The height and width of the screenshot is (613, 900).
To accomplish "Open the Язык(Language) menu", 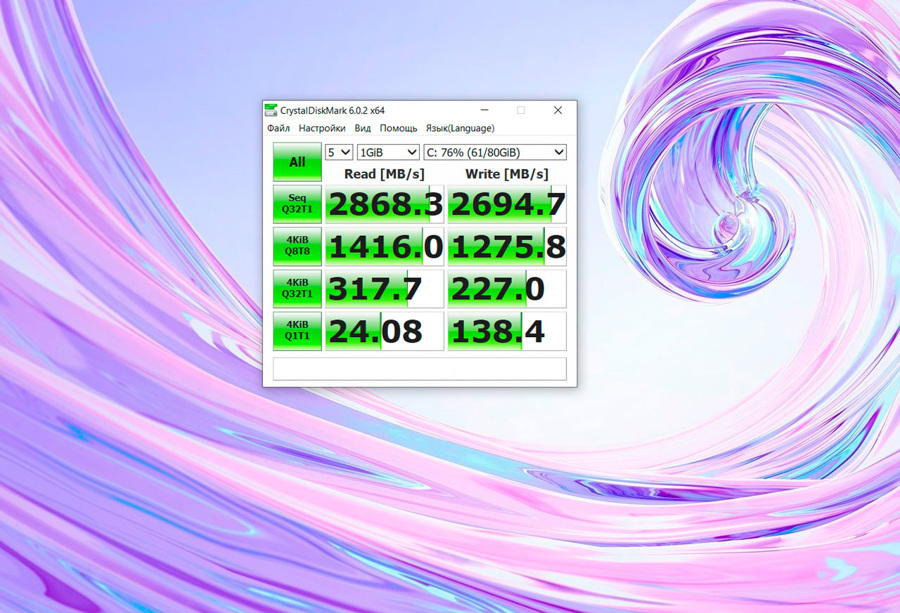I will pyautogui.click(x=460, y=128).
